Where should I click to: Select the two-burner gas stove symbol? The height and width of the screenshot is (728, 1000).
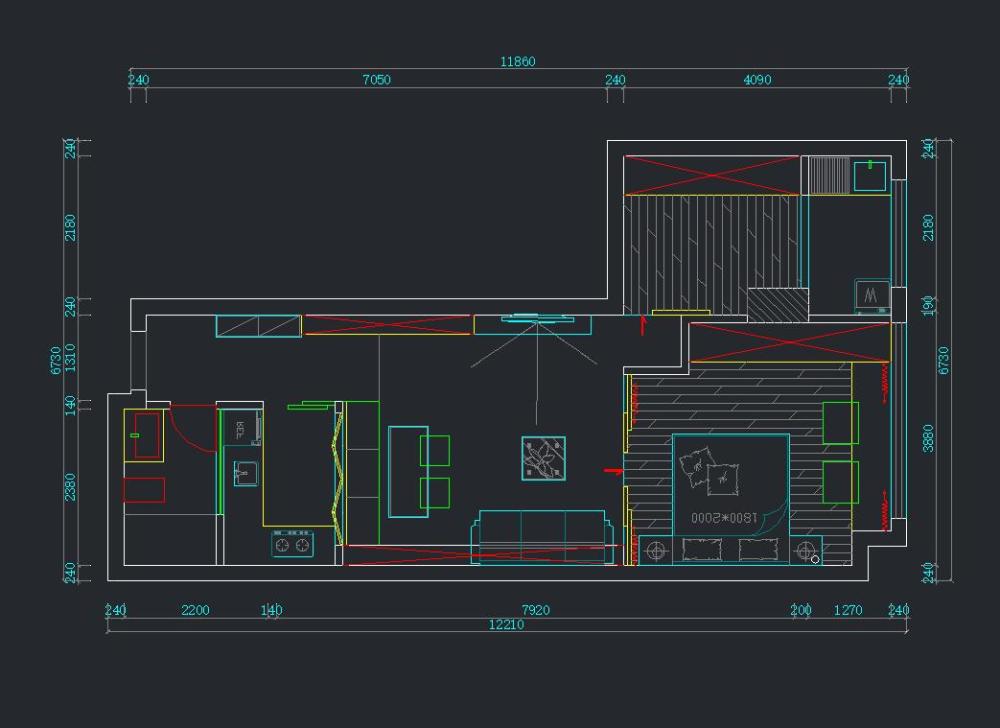[292, 545]
